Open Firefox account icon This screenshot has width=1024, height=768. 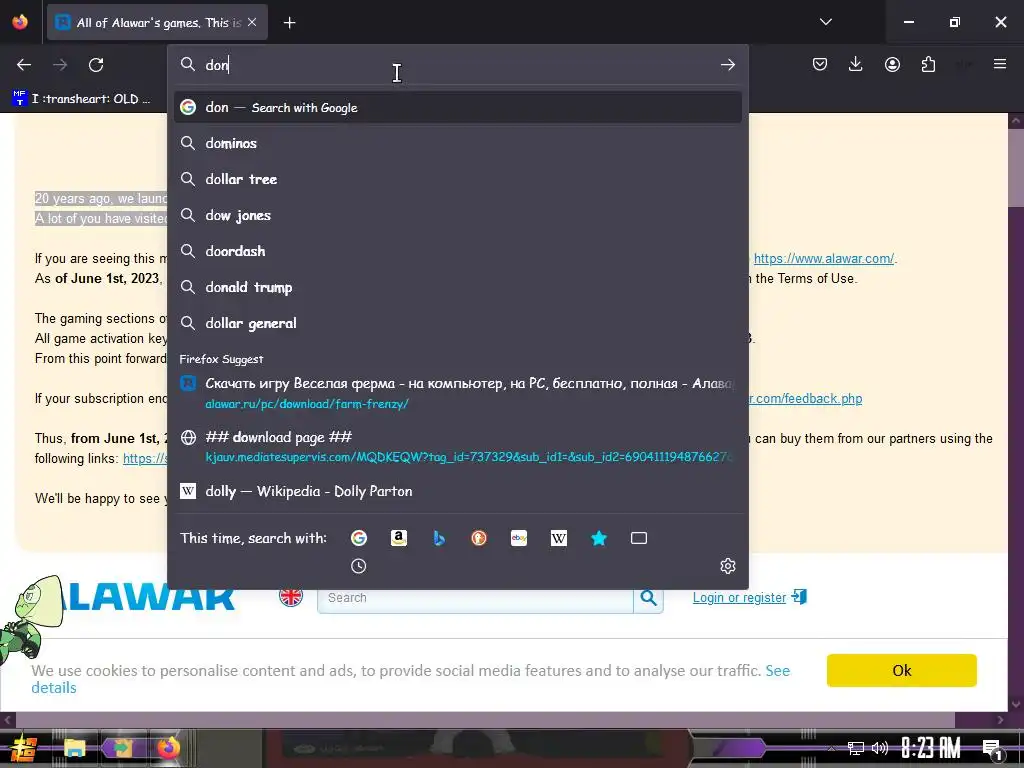point(892,64)
